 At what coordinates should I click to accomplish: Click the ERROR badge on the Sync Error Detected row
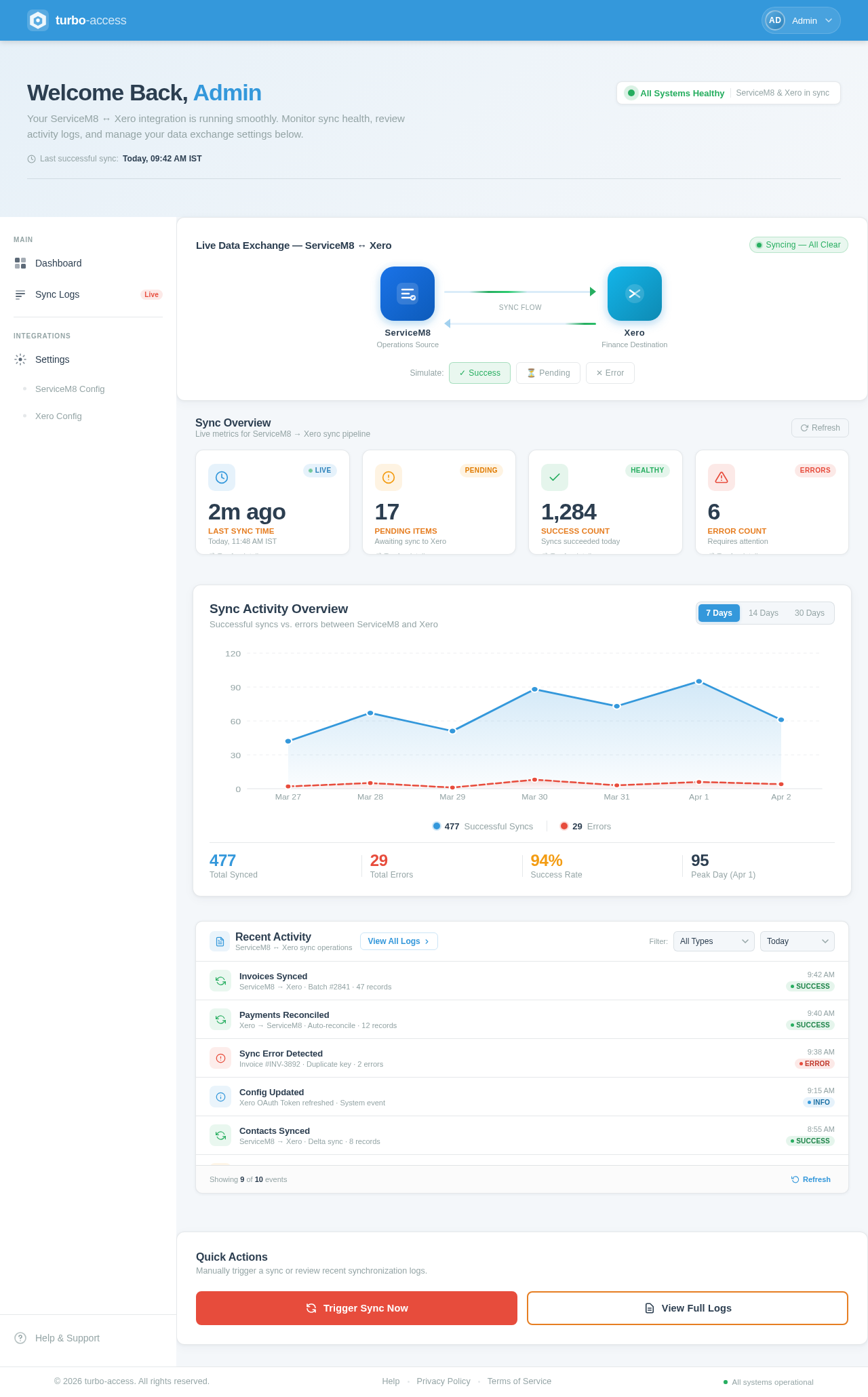814,1063
